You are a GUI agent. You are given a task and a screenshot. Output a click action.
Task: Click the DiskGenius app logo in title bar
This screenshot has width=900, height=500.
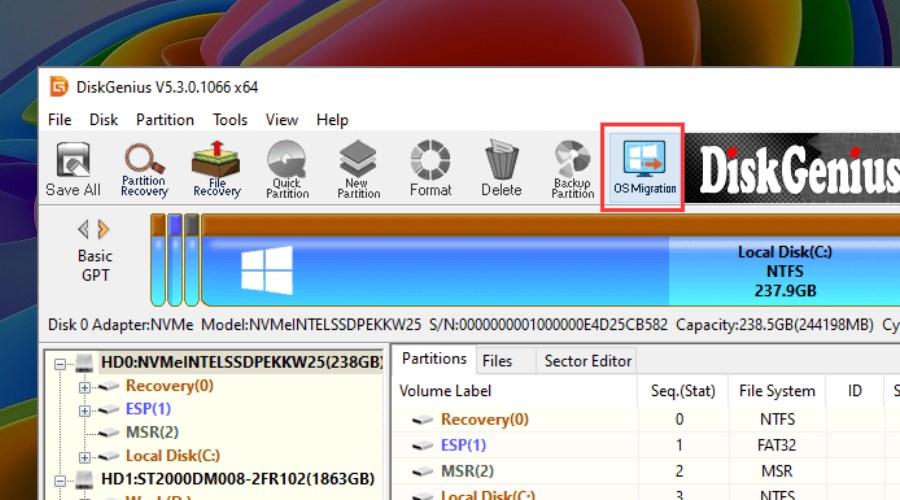(59, 87)
